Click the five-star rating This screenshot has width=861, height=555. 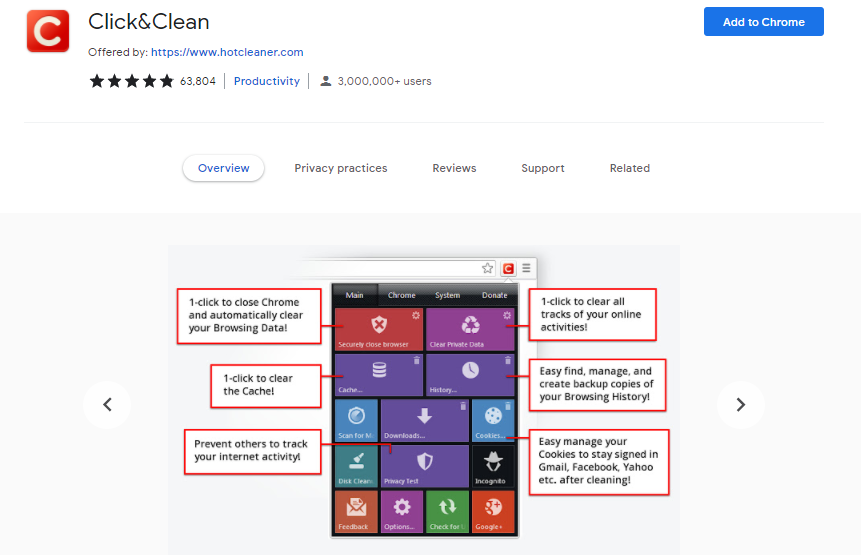(x=131, y=81)
